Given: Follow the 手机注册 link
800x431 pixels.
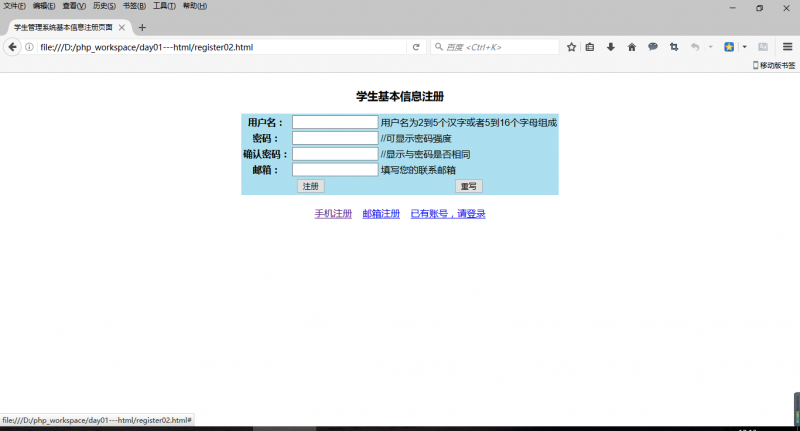Looking at the screenshot, I should coord(333,214).
